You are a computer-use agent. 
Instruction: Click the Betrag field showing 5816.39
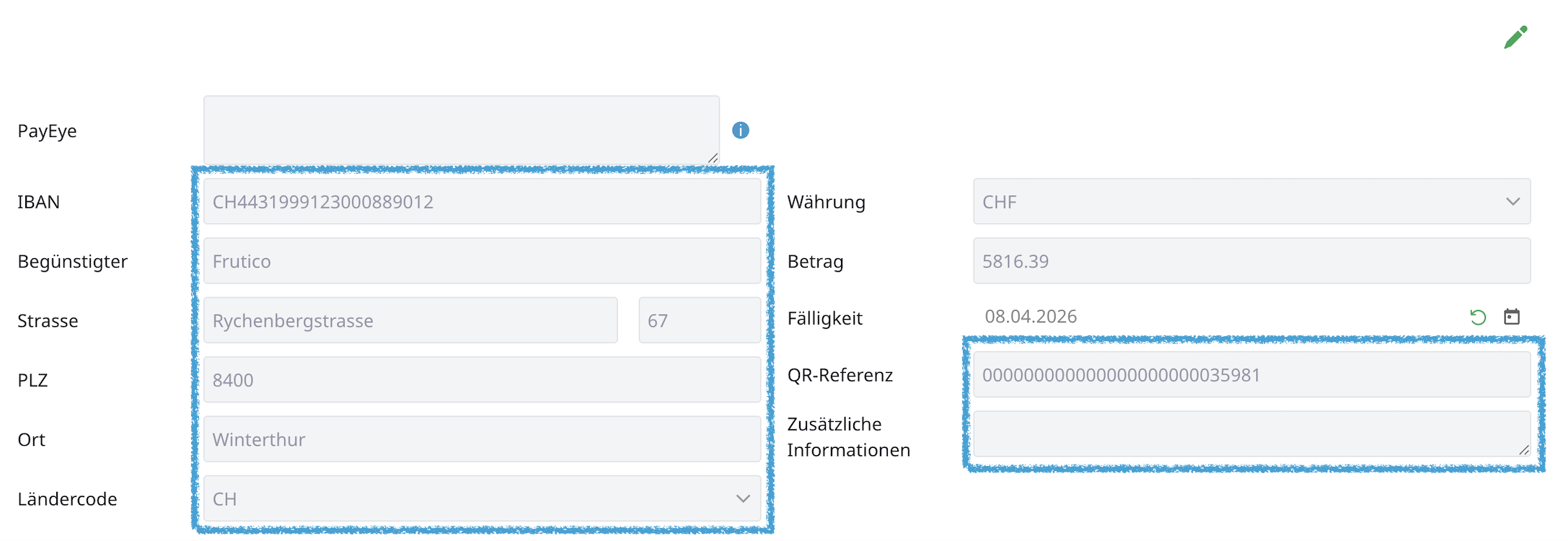point(1251,261)
